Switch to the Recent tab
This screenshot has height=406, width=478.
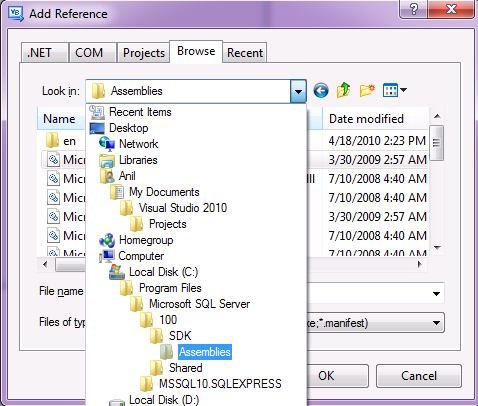[245, 53]
